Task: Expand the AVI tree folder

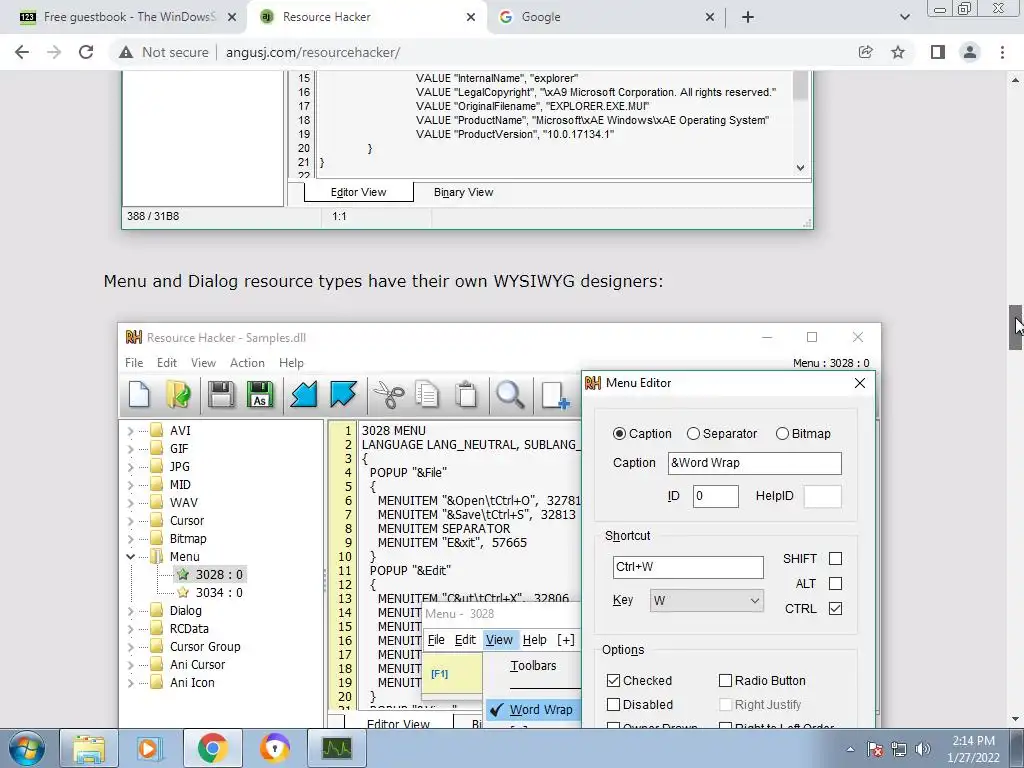Action: (x=131, y=430)
